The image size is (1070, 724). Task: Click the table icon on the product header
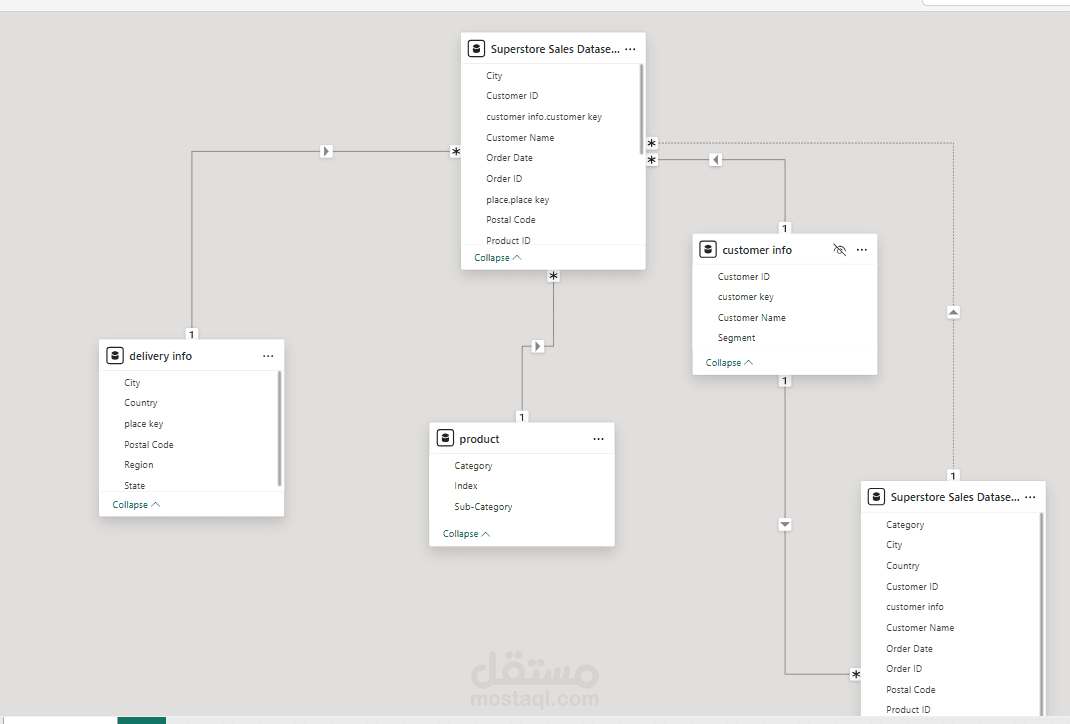pos(445,438)
